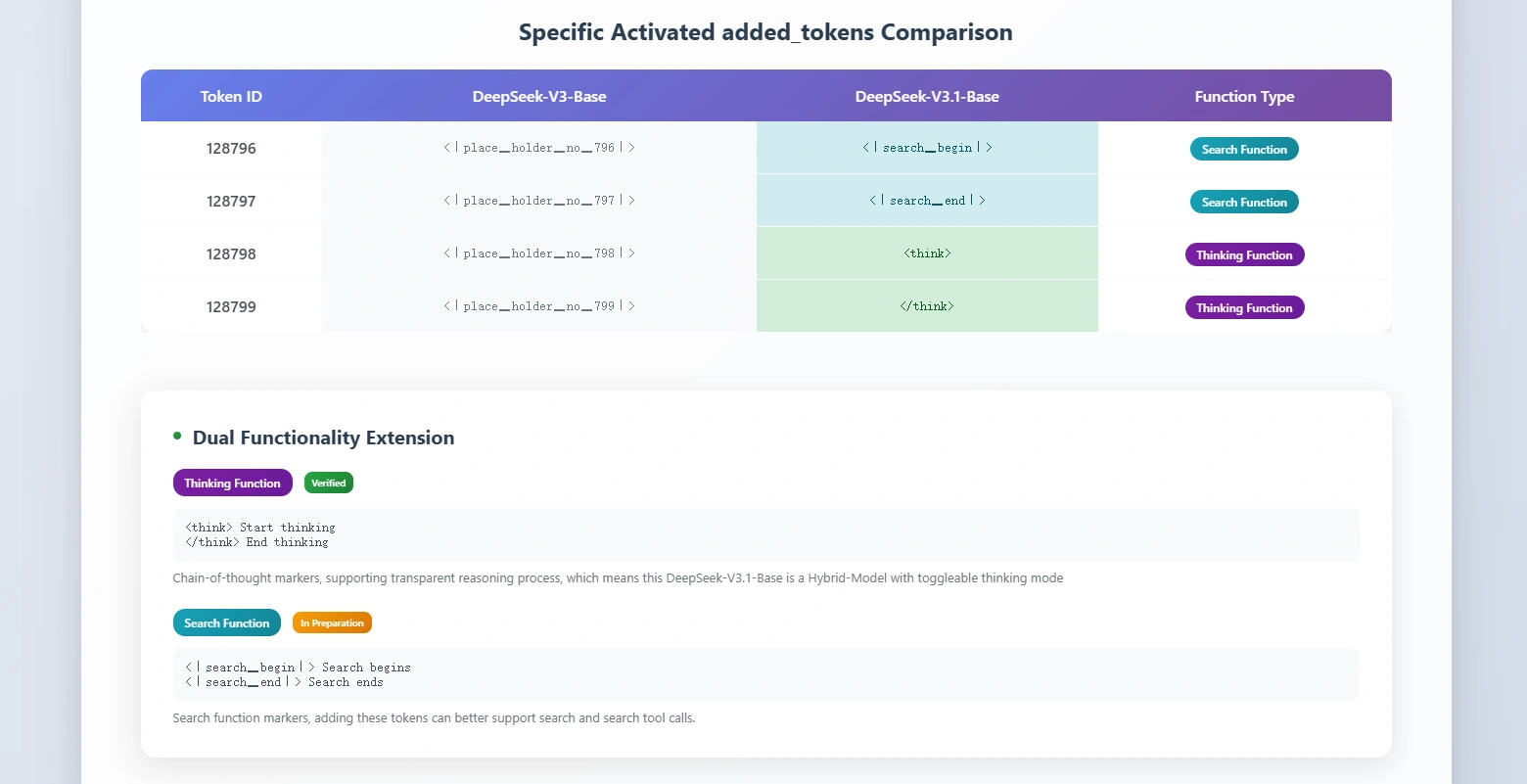Select the search_end highlighted cell
This screenshot has width=1527, height=784.
point(927,200)
